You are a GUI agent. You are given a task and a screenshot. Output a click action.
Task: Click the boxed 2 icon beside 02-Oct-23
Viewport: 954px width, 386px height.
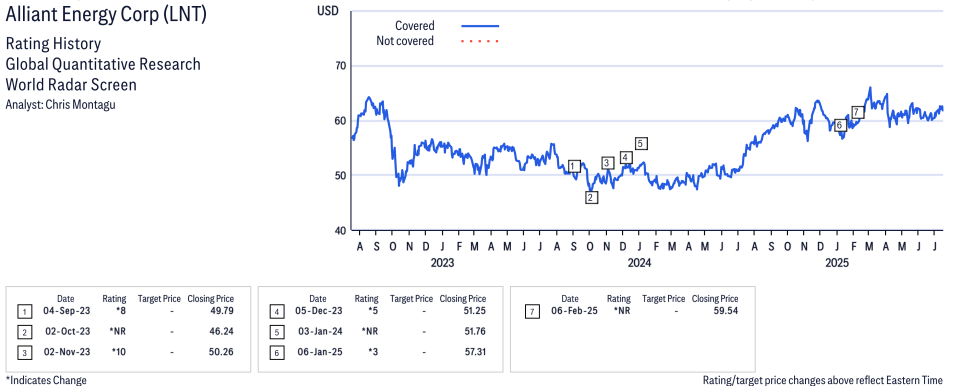click(x=24, y=332)
